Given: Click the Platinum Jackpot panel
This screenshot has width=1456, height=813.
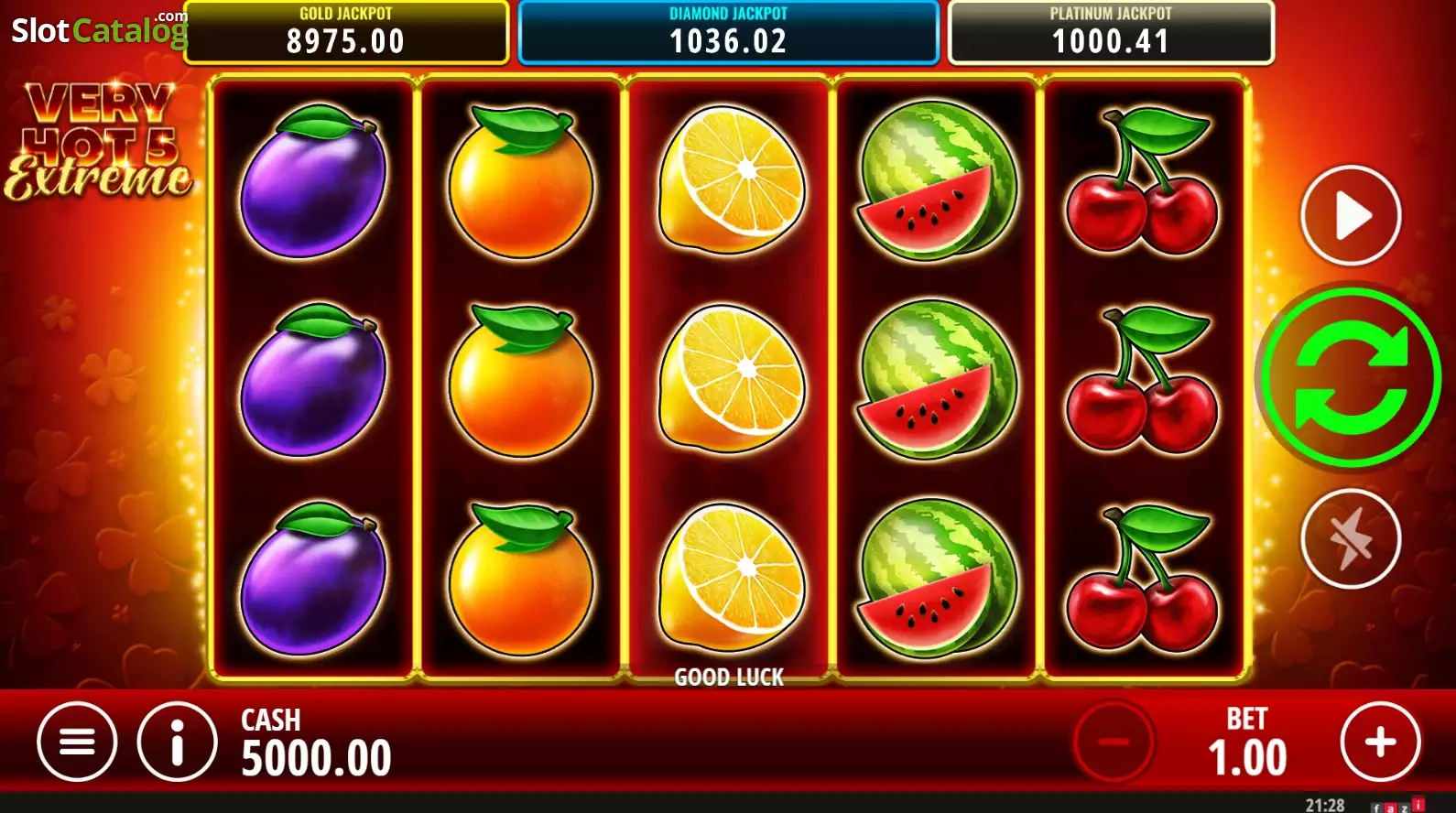Looking at the screenshot, I should pos(1111,33).
